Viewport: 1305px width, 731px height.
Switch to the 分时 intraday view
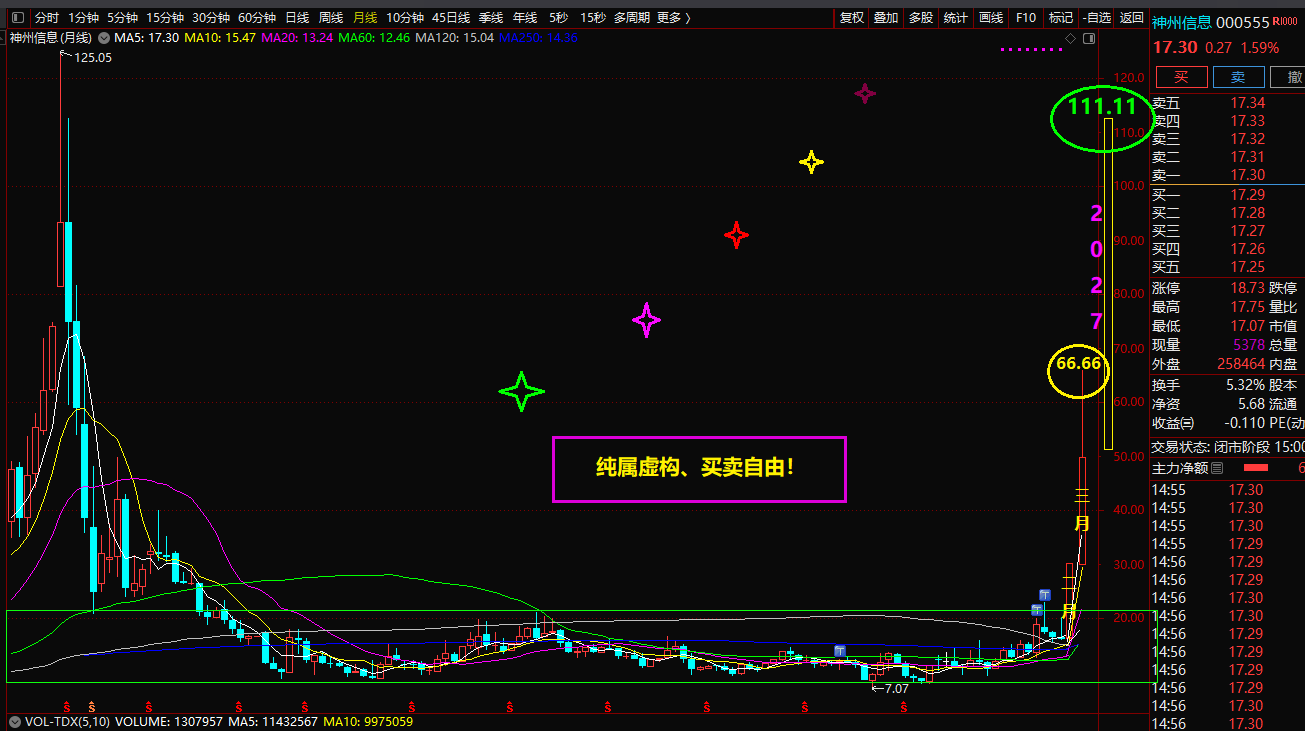[47, 18]
